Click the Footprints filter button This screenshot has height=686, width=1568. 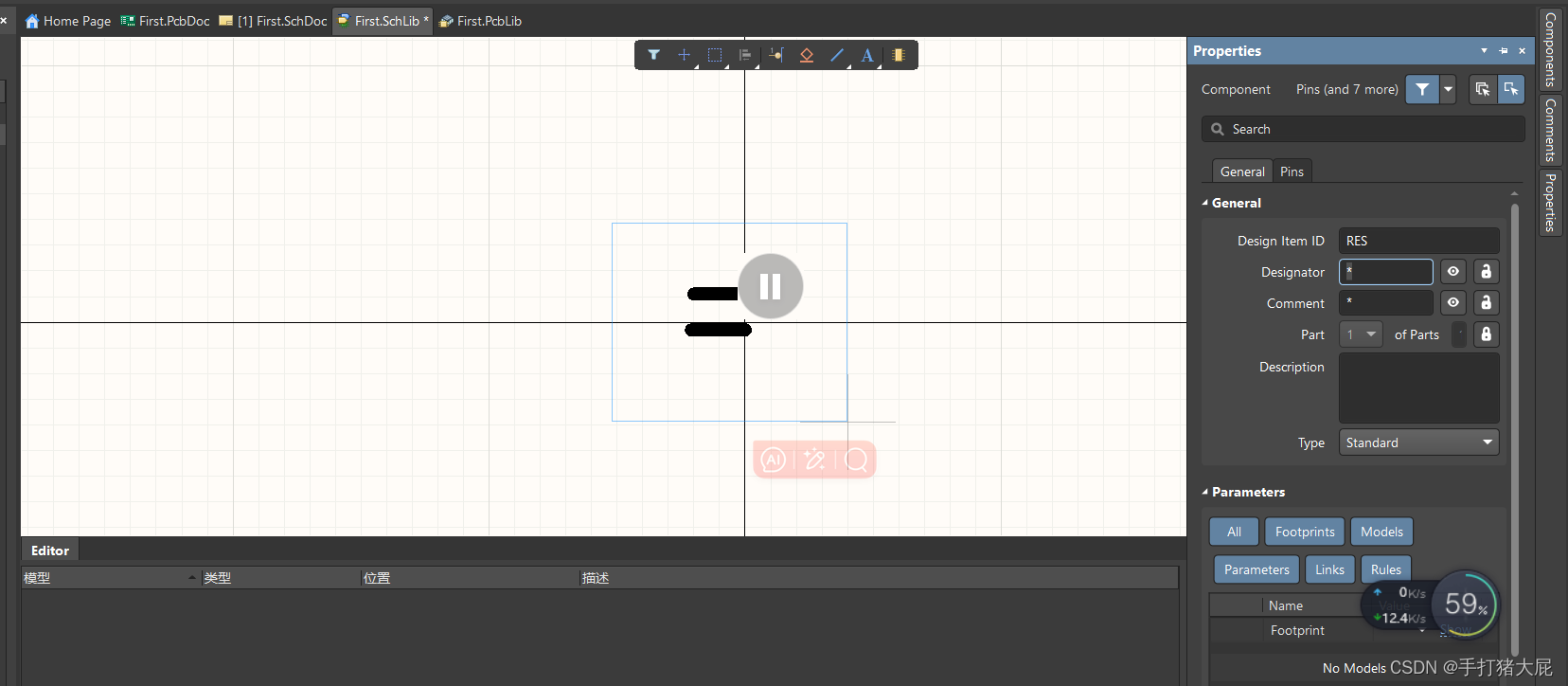(x=1305, y=532)
